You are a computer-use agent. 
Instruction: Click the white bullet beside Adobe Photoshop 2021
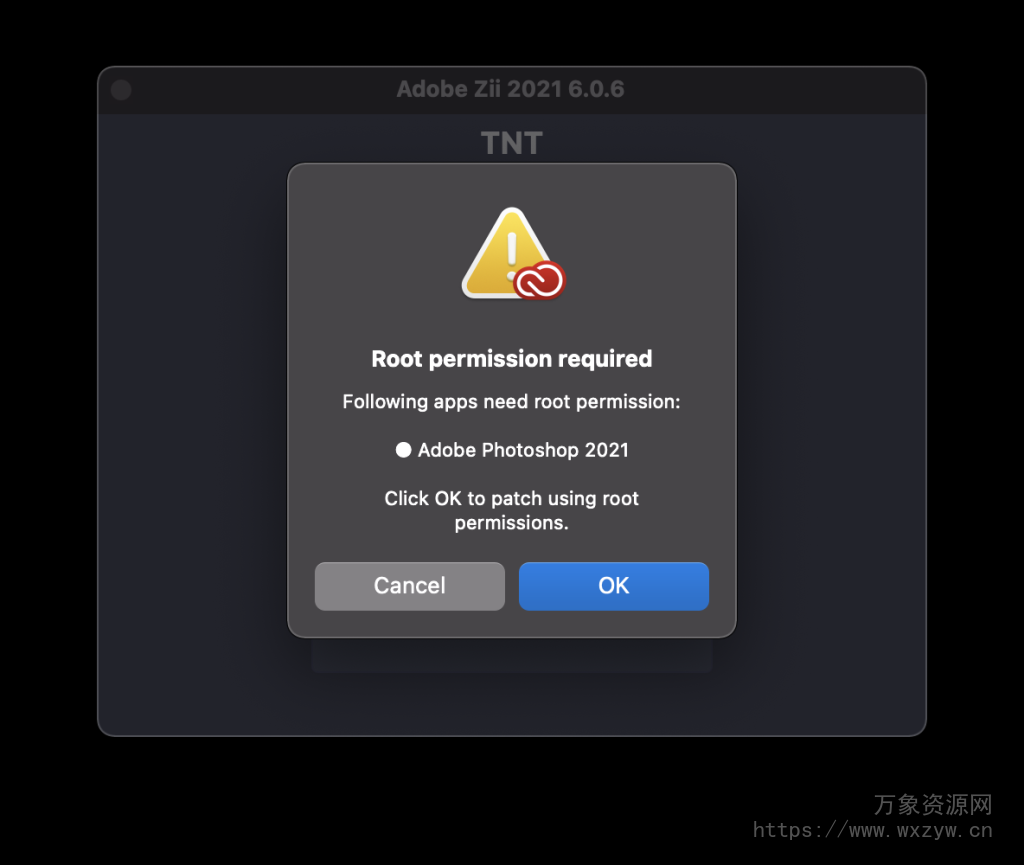[x=404, y=450]
